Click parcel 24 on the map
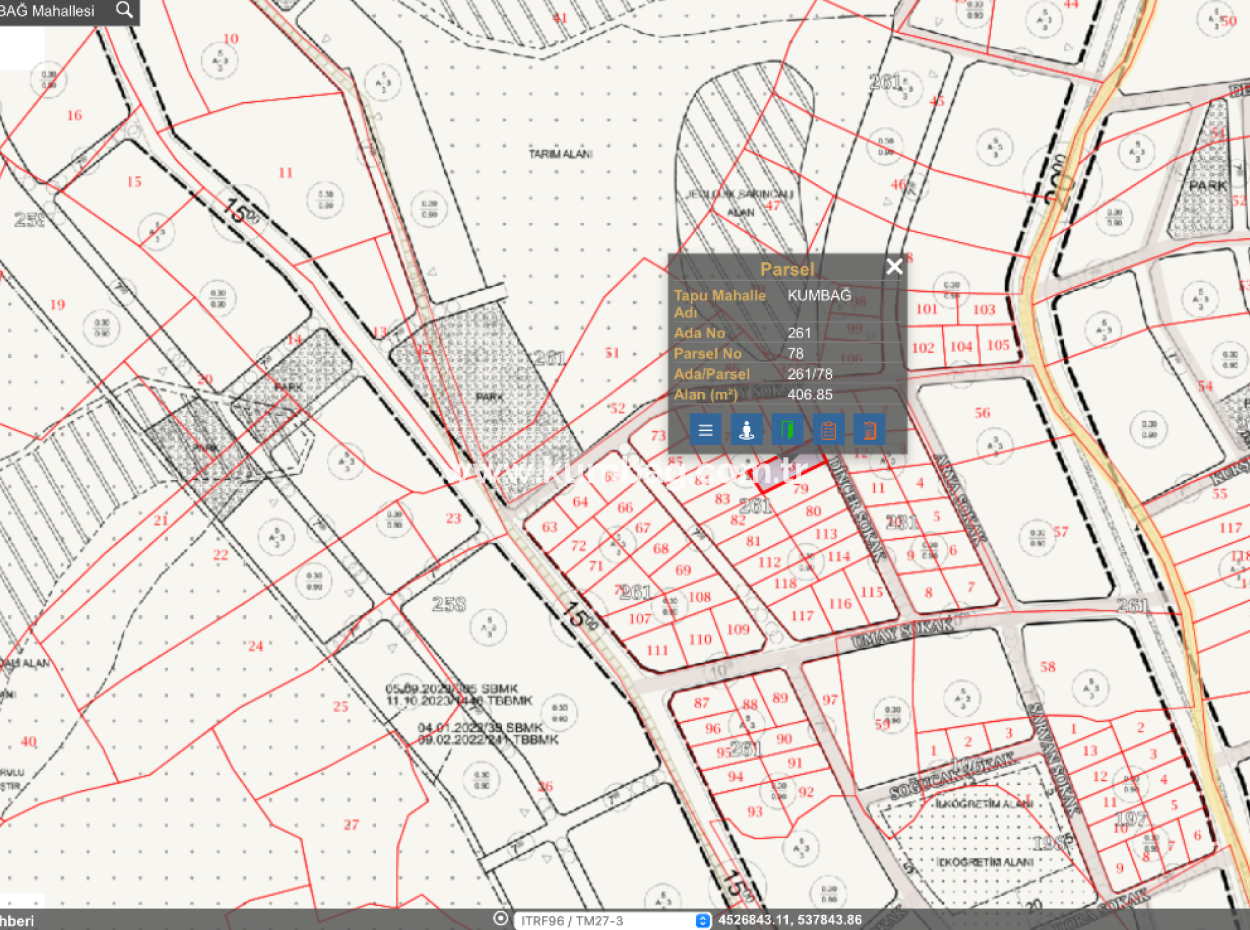This screenshot has width=1250, height=930. pyautogui.click(x=256, y=646)
